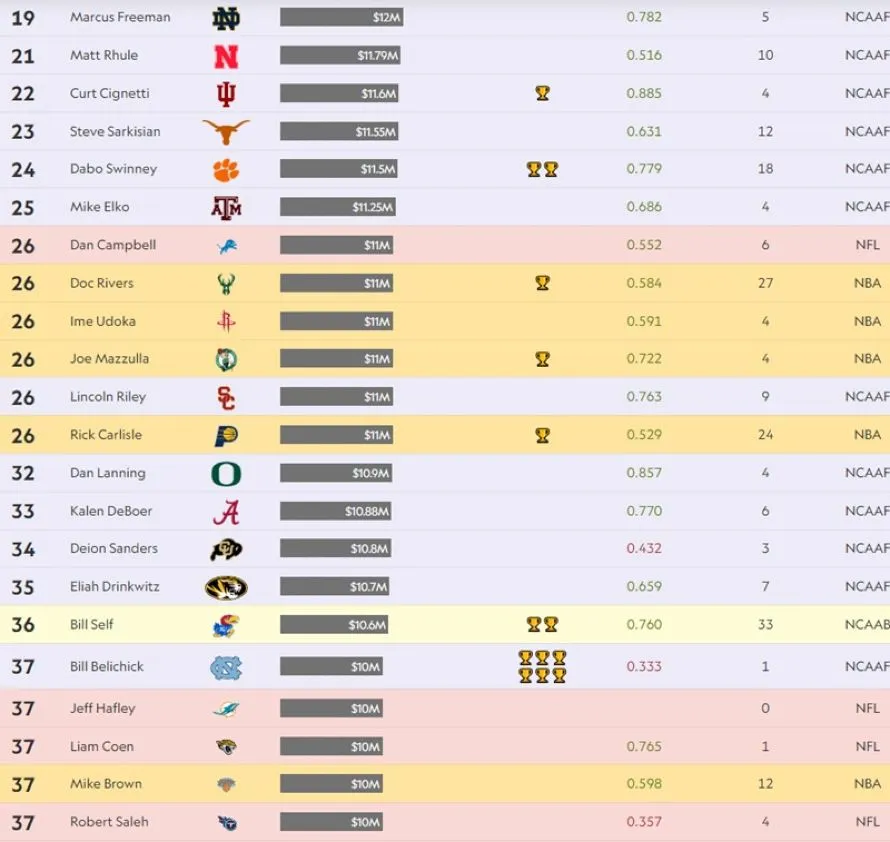The height and width of the screenshot is (842, 890).
Task: Click Curt Cignetti's championship trophy icon
Action: pos(542,94)
